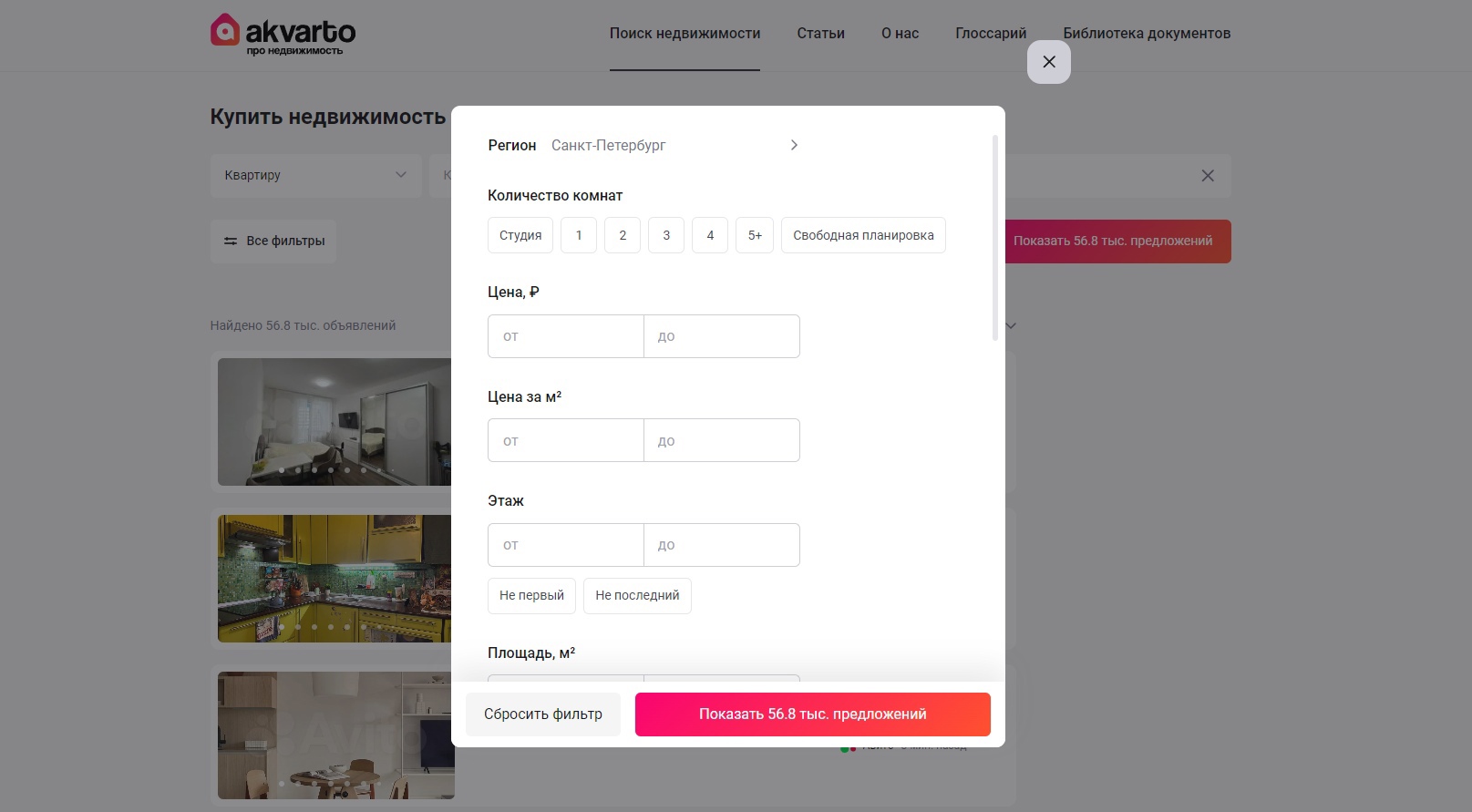The image size is (1472, 812).
Task: Click the dialog's vertical scrollbar
Action: point(995,238)
